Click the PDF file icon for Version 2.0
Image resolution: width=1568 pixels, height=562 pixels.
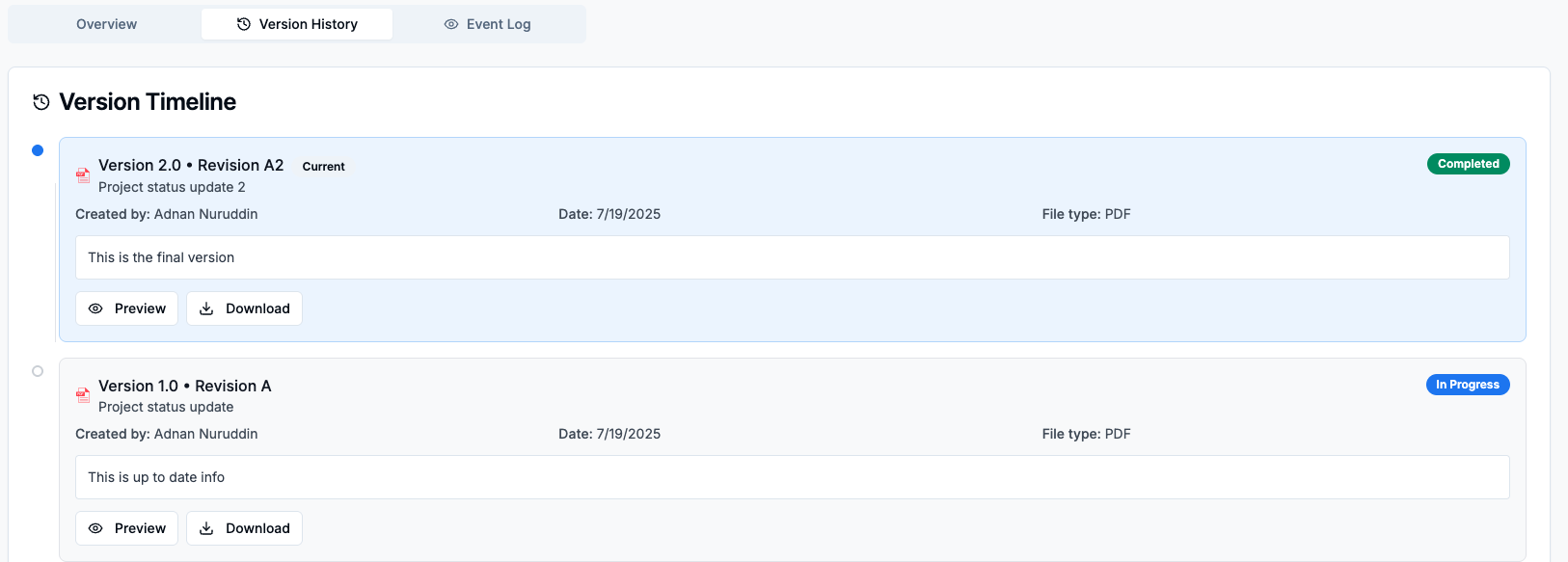pos(84,175)
